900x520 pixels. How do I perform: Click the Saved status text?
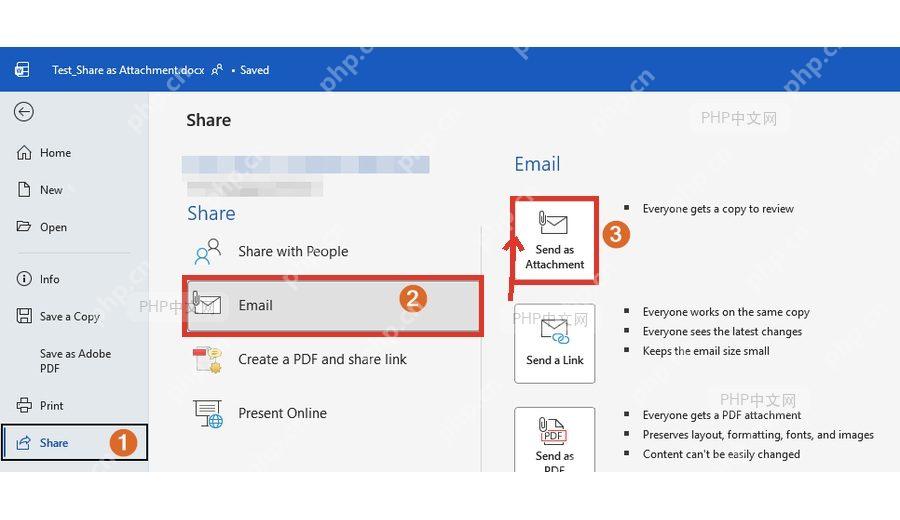pyautogui.click(x=254, y=70)
